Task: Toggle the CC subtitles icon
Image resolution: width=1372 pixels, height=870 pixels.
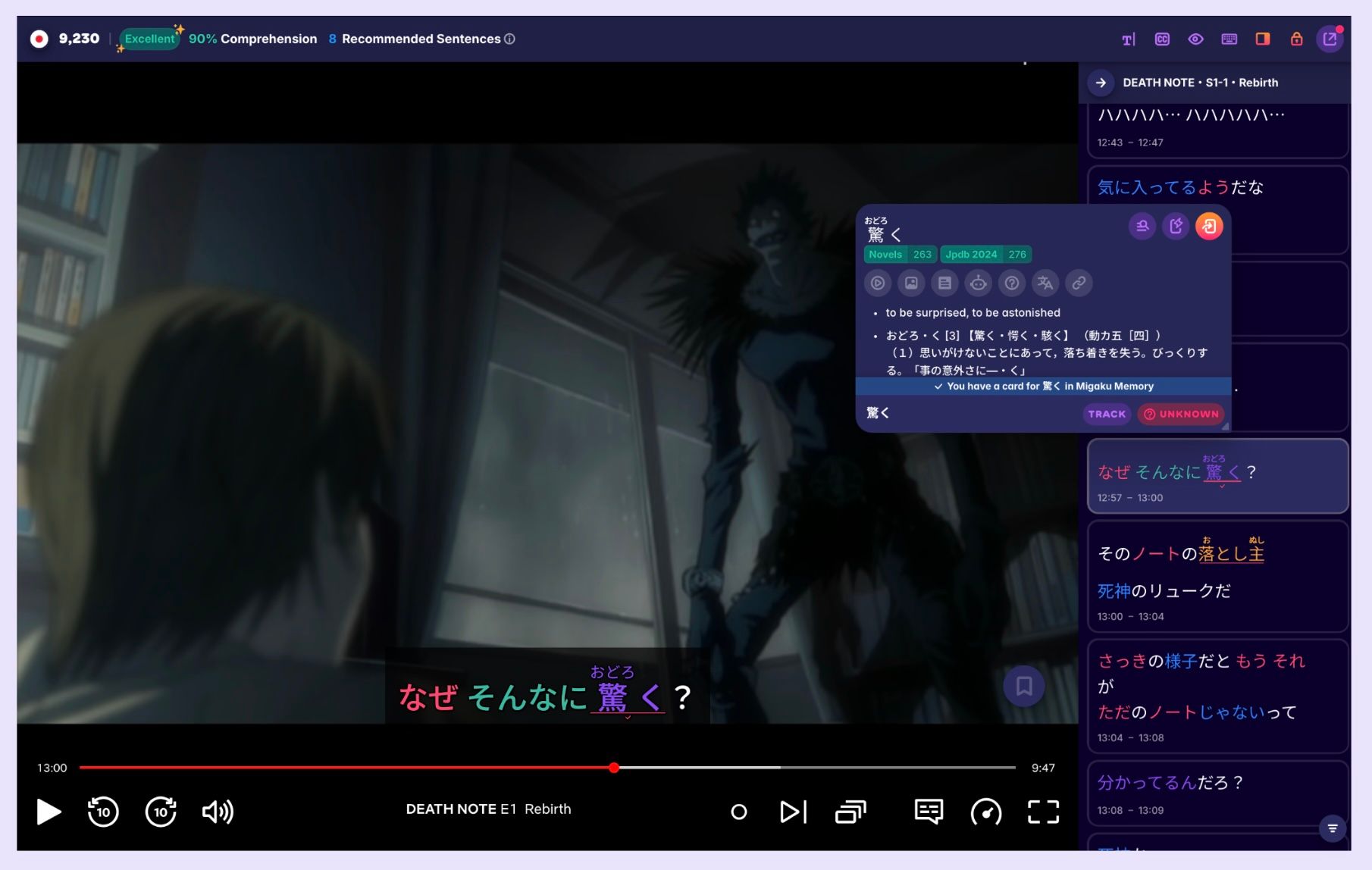Action: pos(1162,39)
